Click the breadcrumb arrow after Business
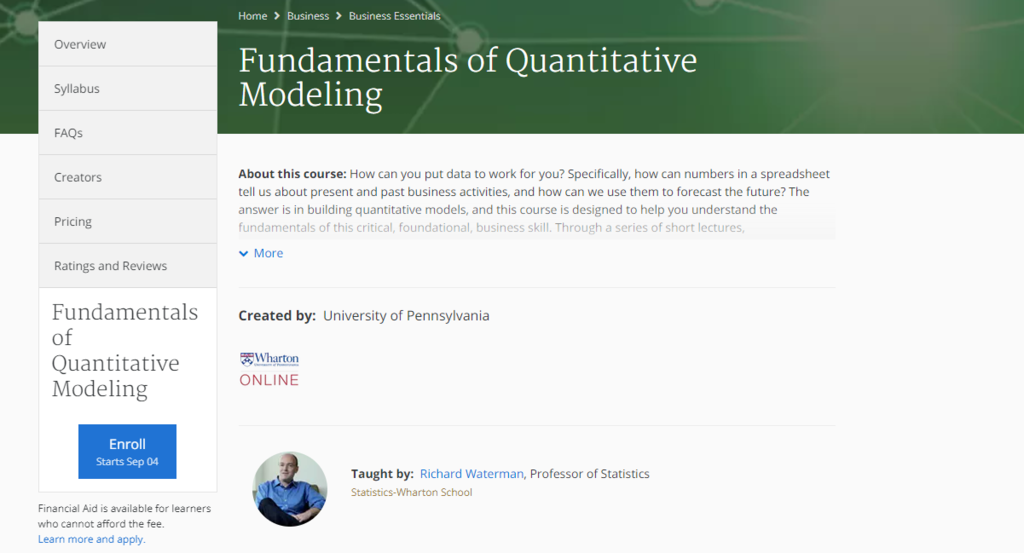1024x553 pixels. pos(339,16)
